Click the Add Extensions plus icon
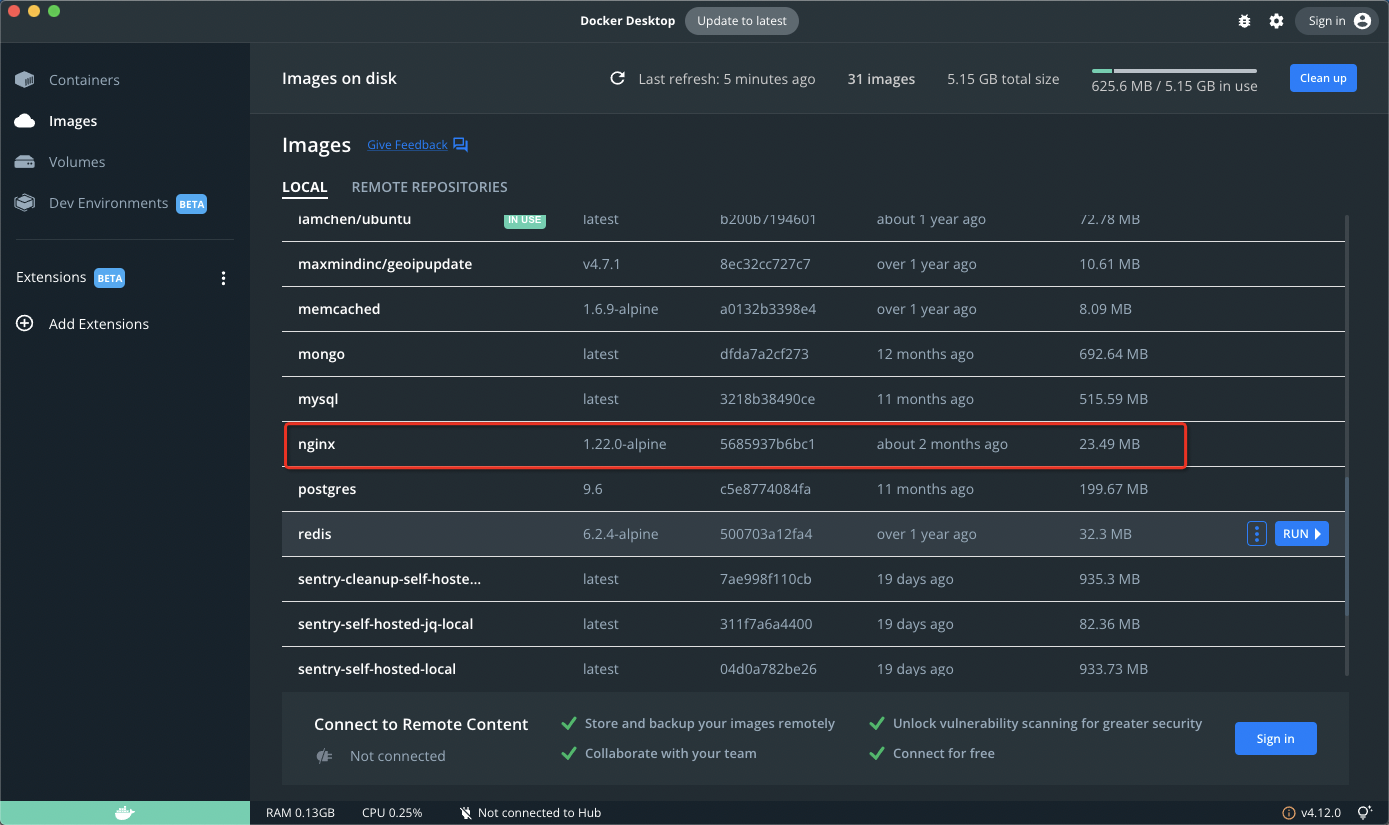1389x825 pixels. point(25,324)
